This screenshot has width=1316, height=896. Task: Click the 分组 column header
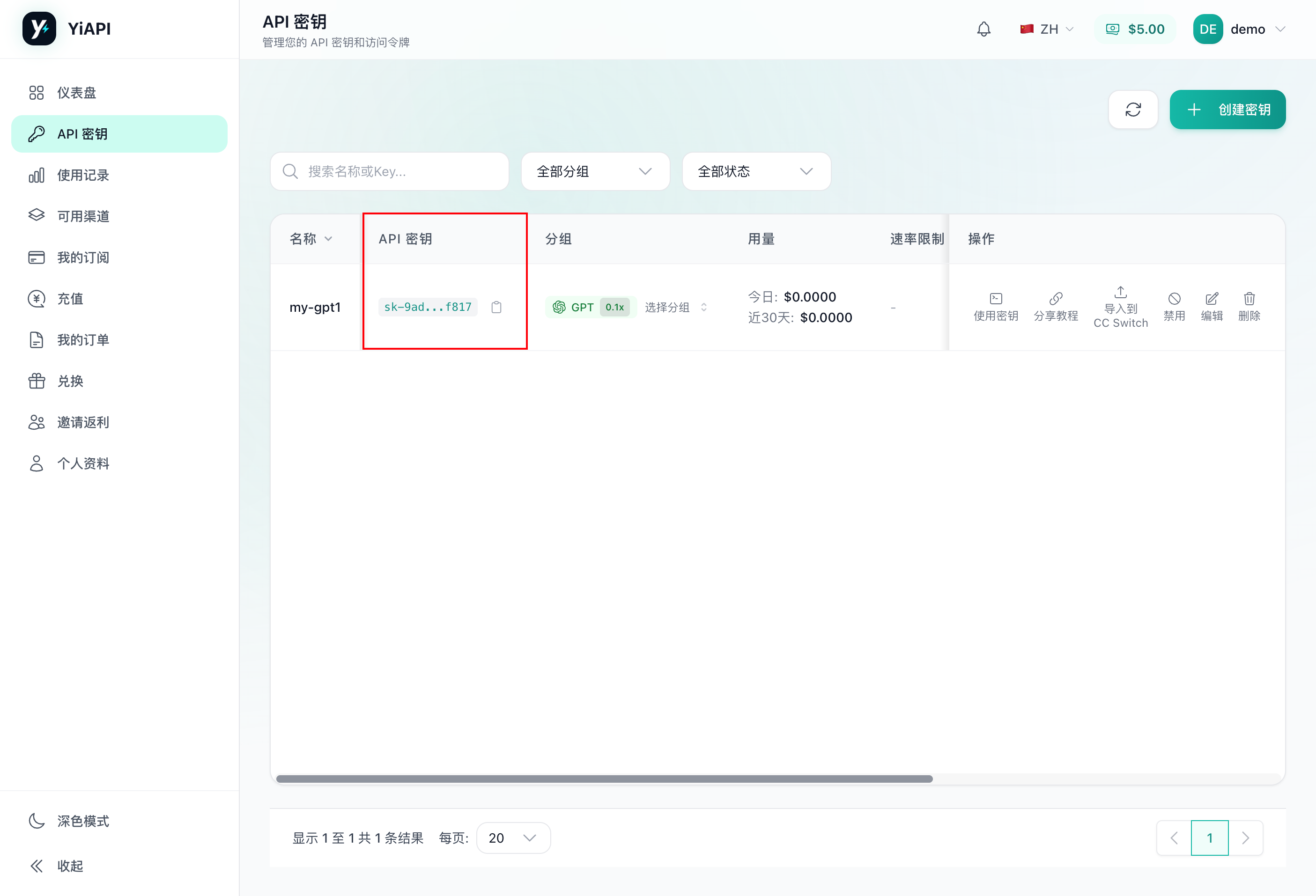click(558, 239)
